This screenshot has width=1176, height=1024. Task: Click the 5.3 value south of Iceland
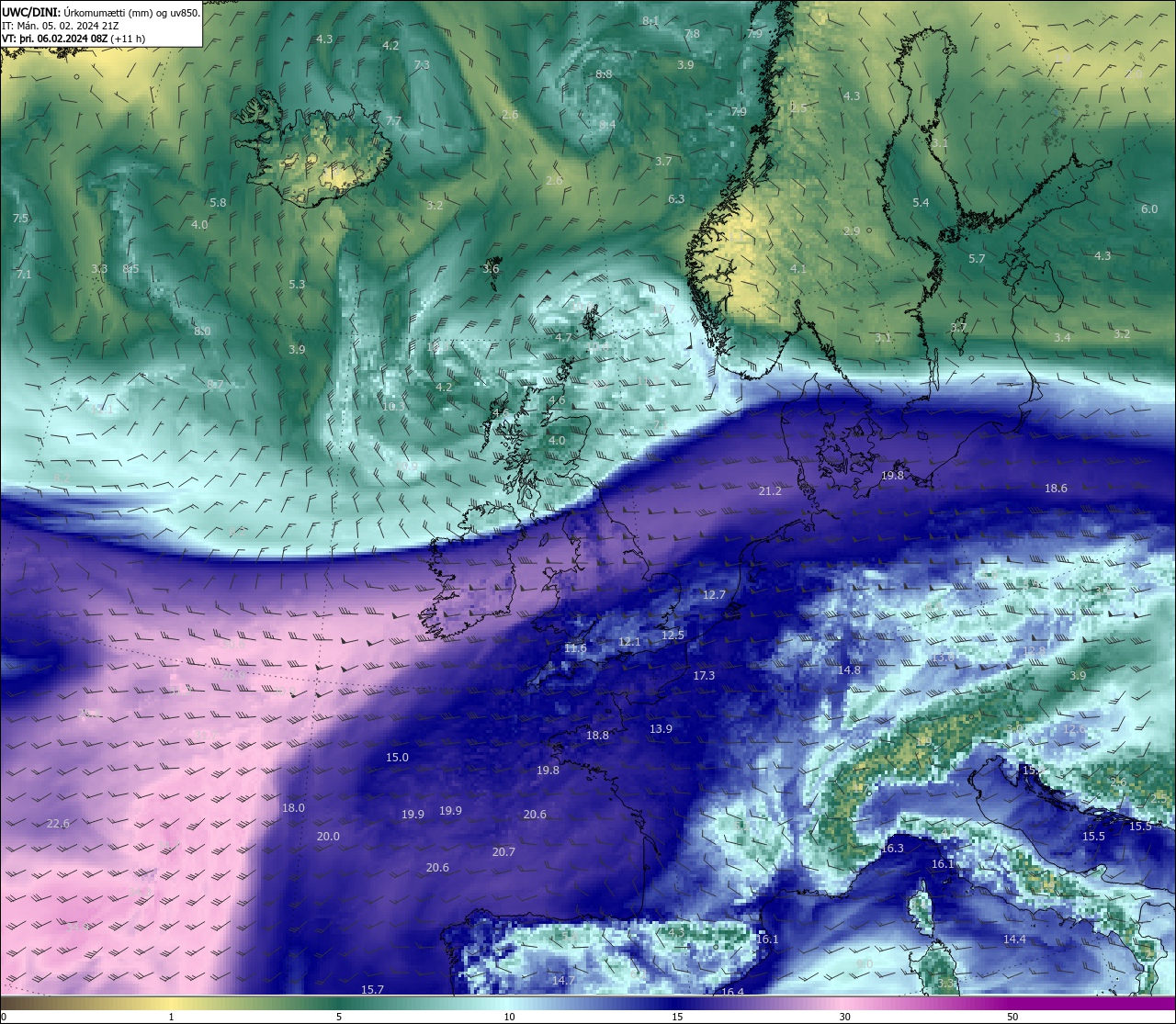[297, 285]
